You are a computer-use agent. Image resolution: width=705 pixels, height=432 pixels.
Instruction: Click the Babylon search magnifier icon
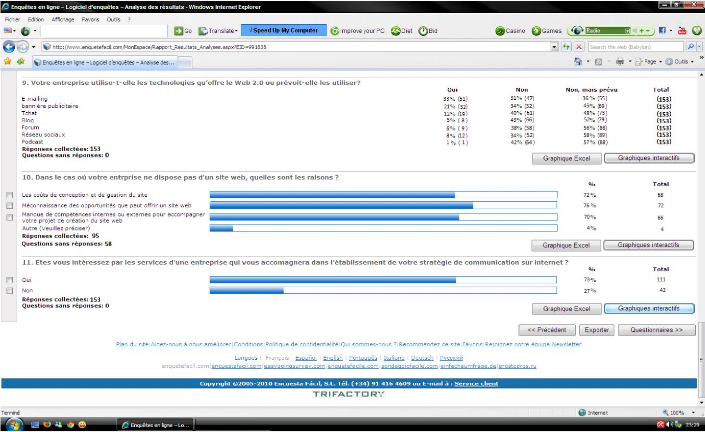pos(691,47)
